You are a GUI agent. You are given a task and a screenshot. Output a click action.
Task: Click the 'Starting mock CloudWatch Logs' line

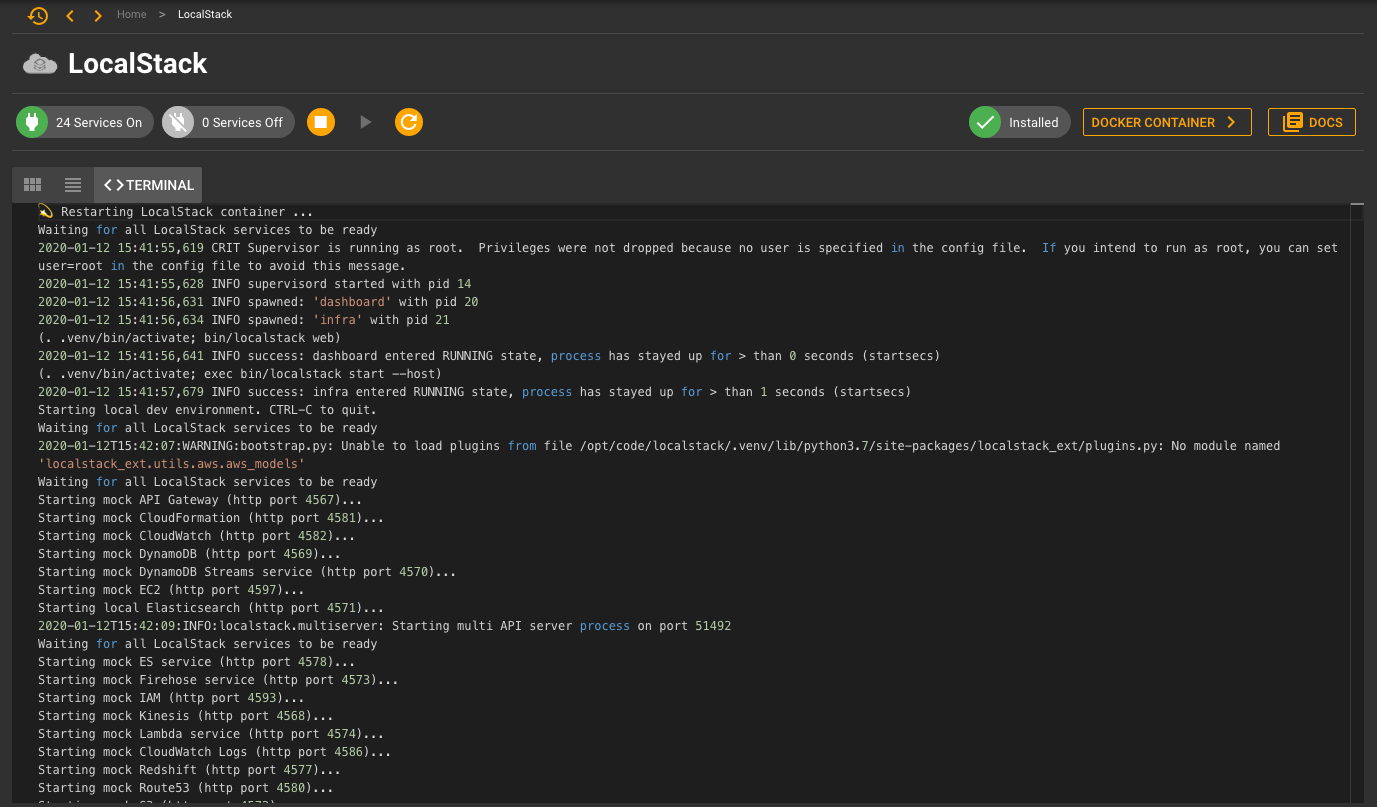pos(214,752)
